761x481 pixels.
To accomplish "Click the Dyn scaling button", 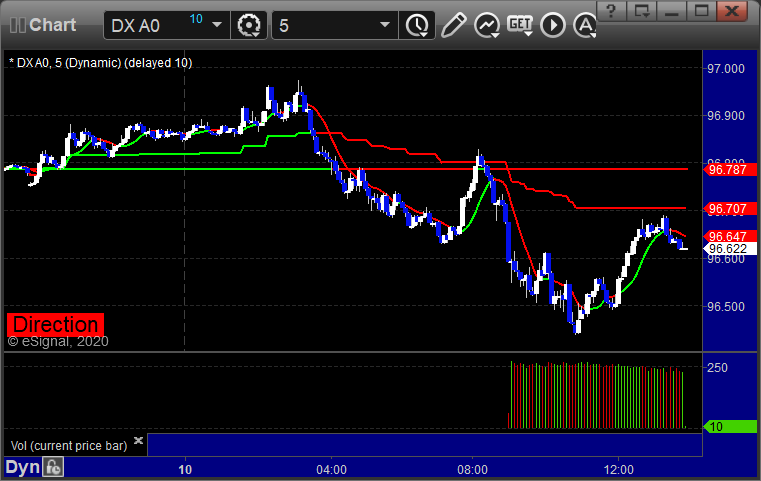I will [x=22, y=467].
